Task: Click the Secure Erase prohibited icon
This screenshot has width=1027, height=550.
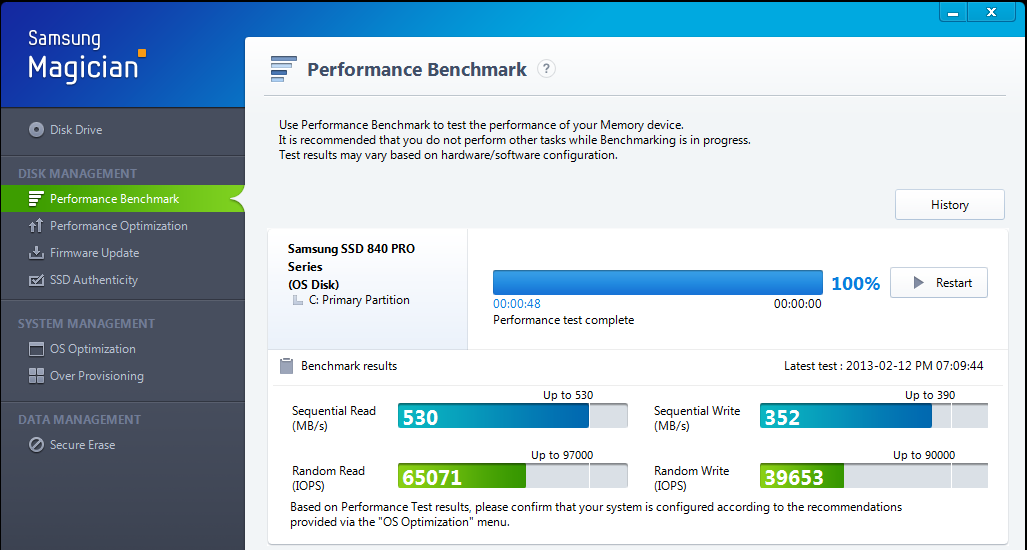Action: tap(36, 445)
